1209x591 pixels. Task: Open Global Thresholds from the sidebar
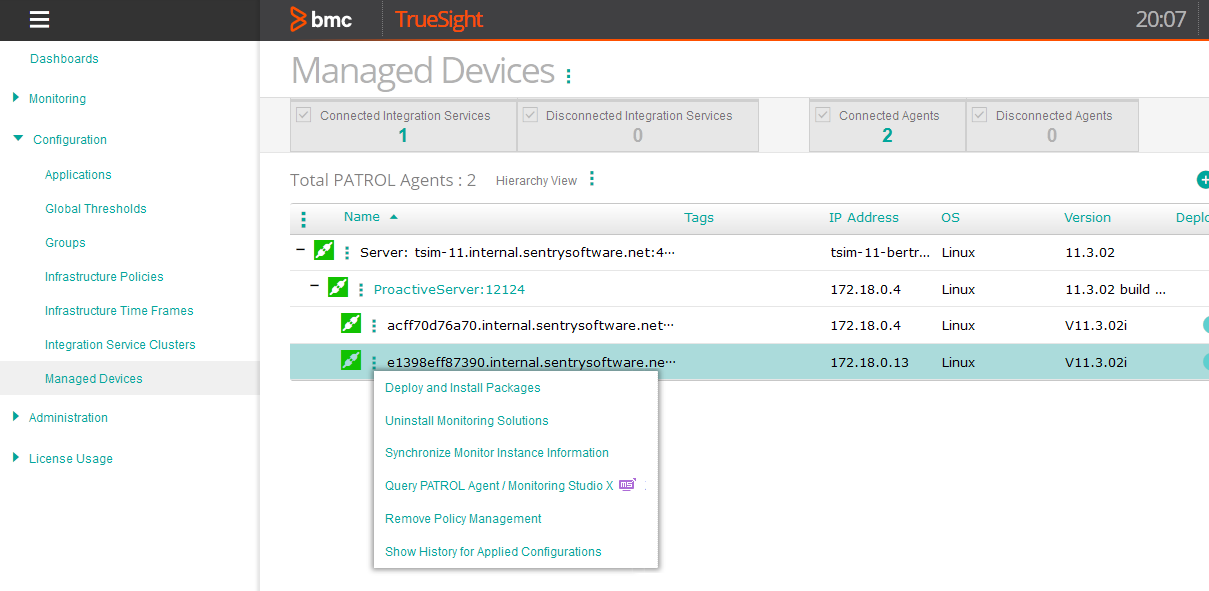tap(95, 208)
